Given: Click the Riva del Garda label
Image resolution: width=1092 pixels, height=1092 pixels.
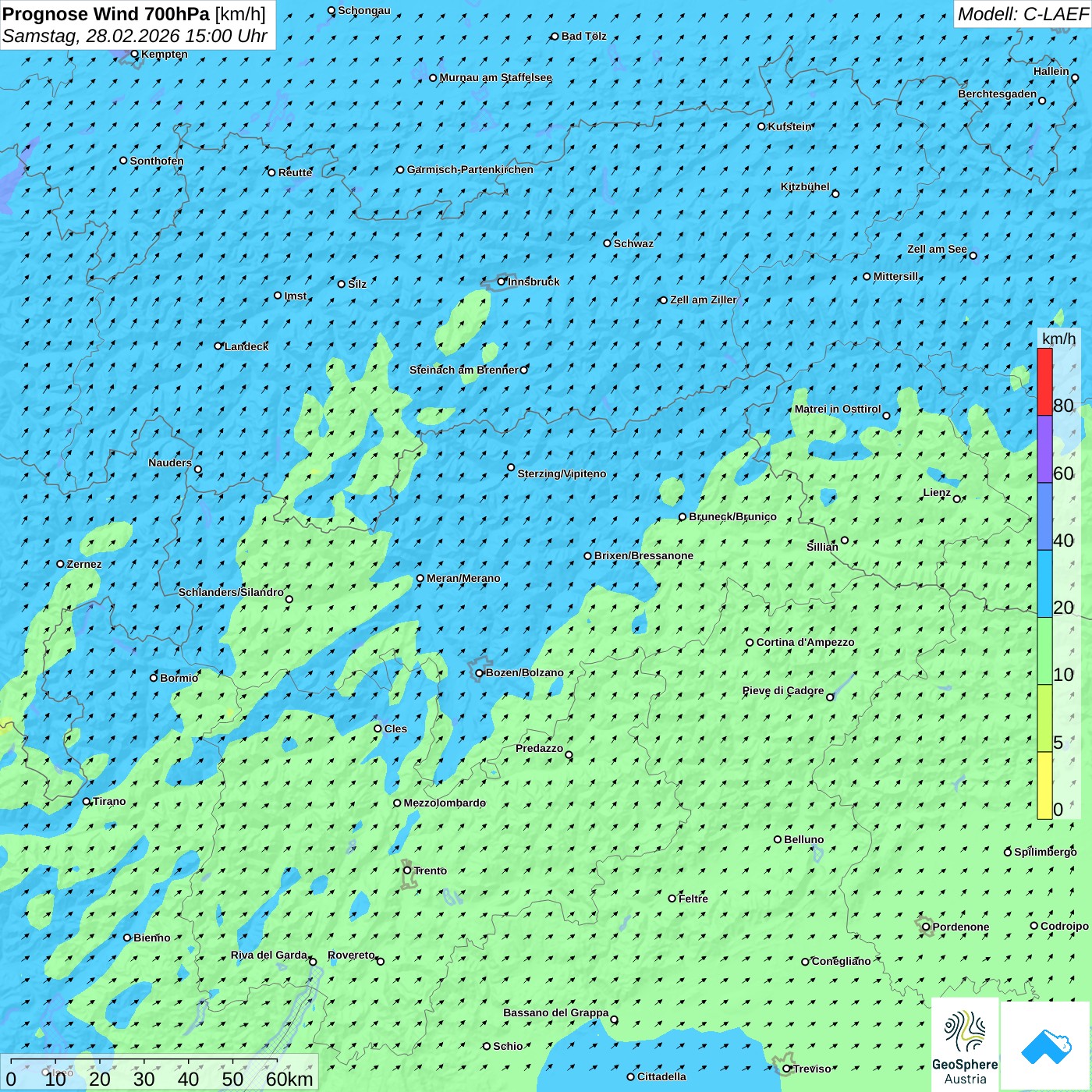Looking at the screenshot, I should click(269, 955).
